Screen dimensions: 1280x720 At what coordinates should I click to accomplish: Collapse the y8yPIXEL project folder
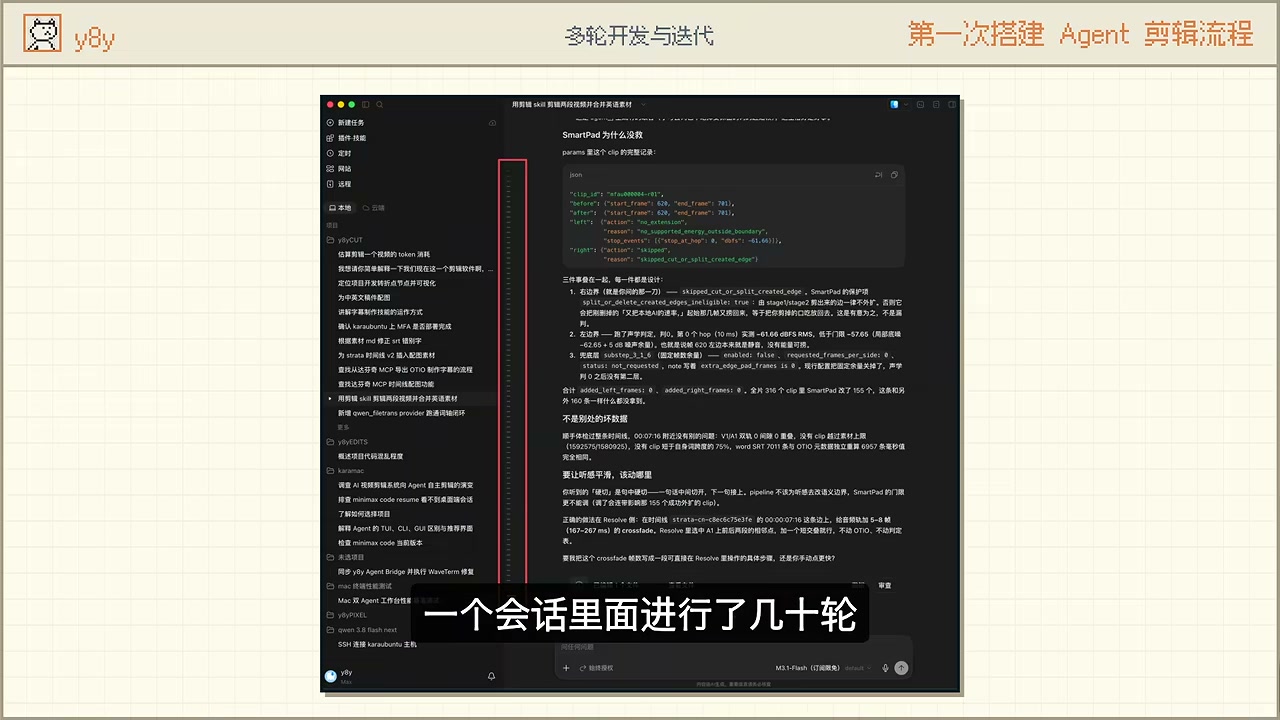point(347,615)
